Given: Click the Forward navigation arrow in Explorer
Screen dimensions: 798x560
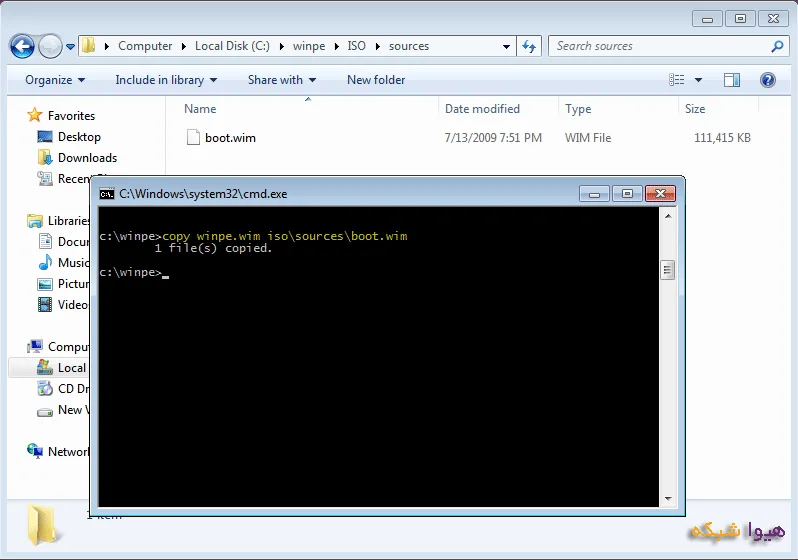Looking at the screenshot, I should click(x=50, y=47).
